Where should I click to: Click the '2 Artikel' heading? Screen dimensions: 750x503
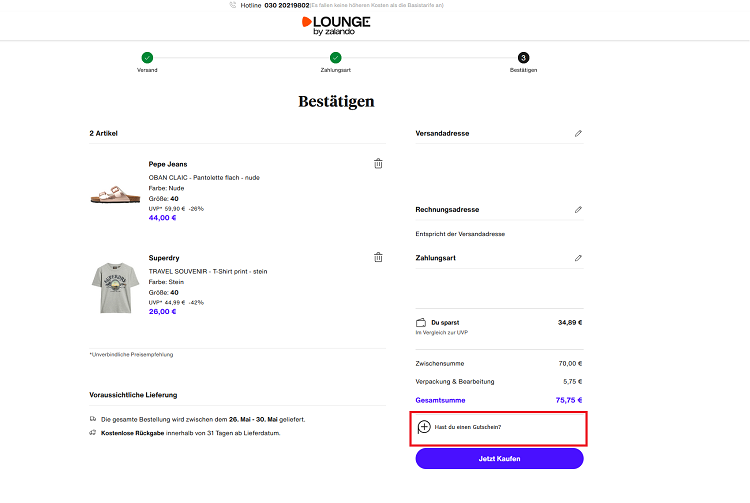pyautogui.click(x=103, y=133)
